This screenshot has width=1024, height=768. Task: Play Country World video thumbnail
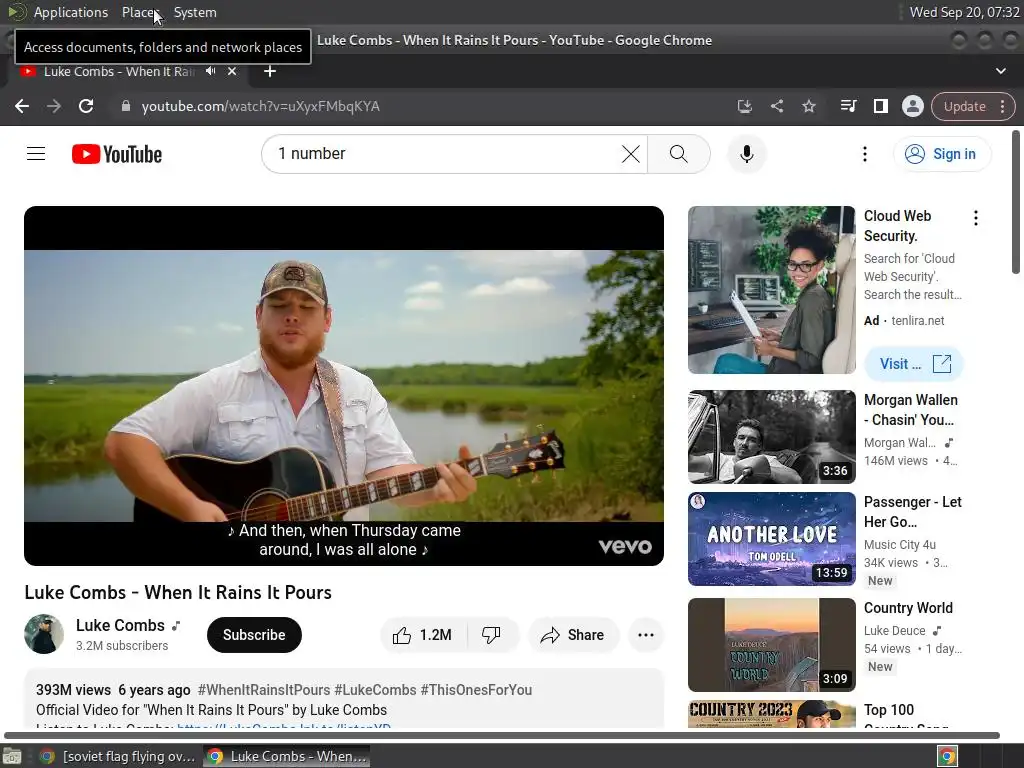771,645
